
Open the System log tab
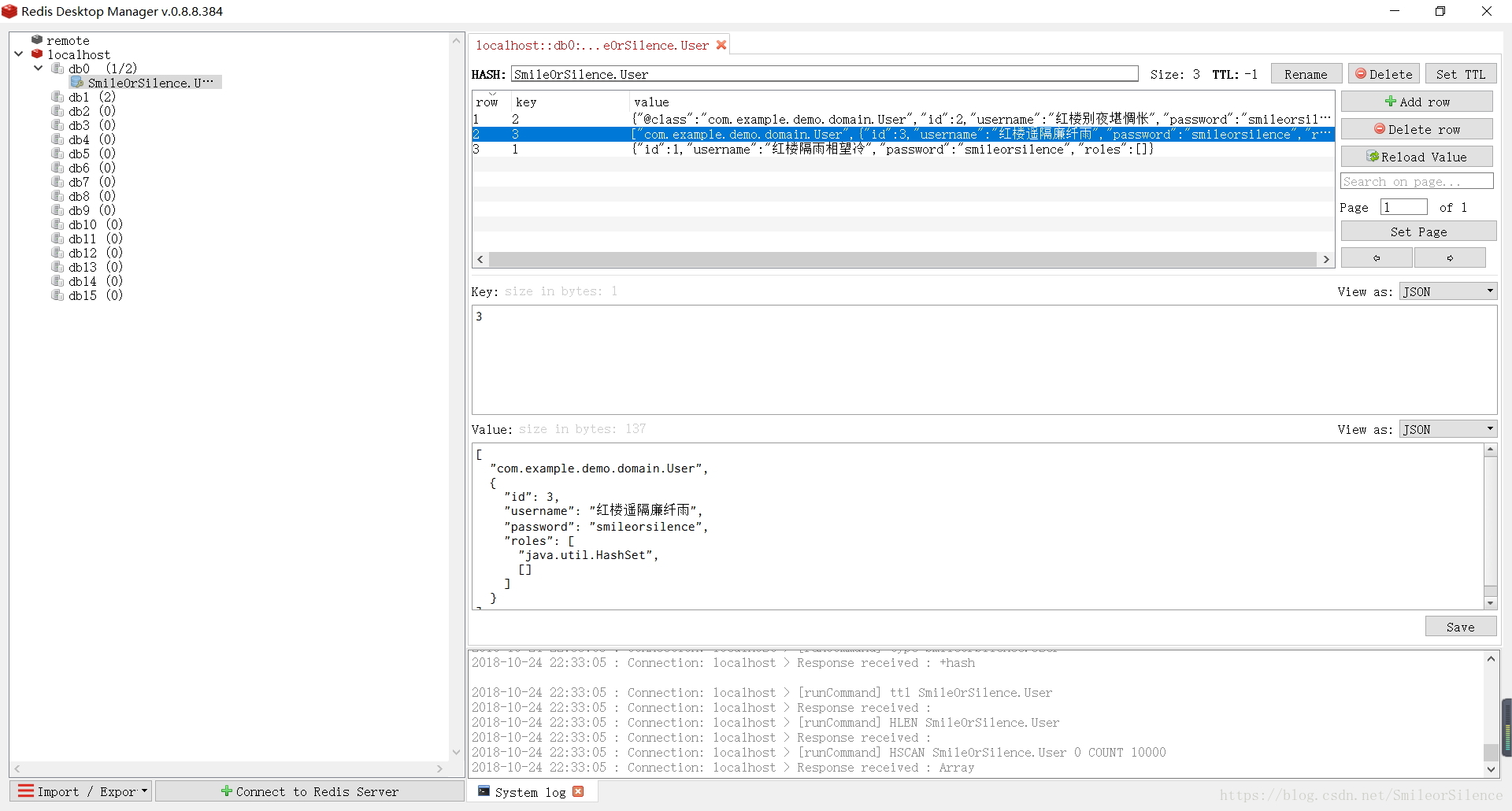530,792
